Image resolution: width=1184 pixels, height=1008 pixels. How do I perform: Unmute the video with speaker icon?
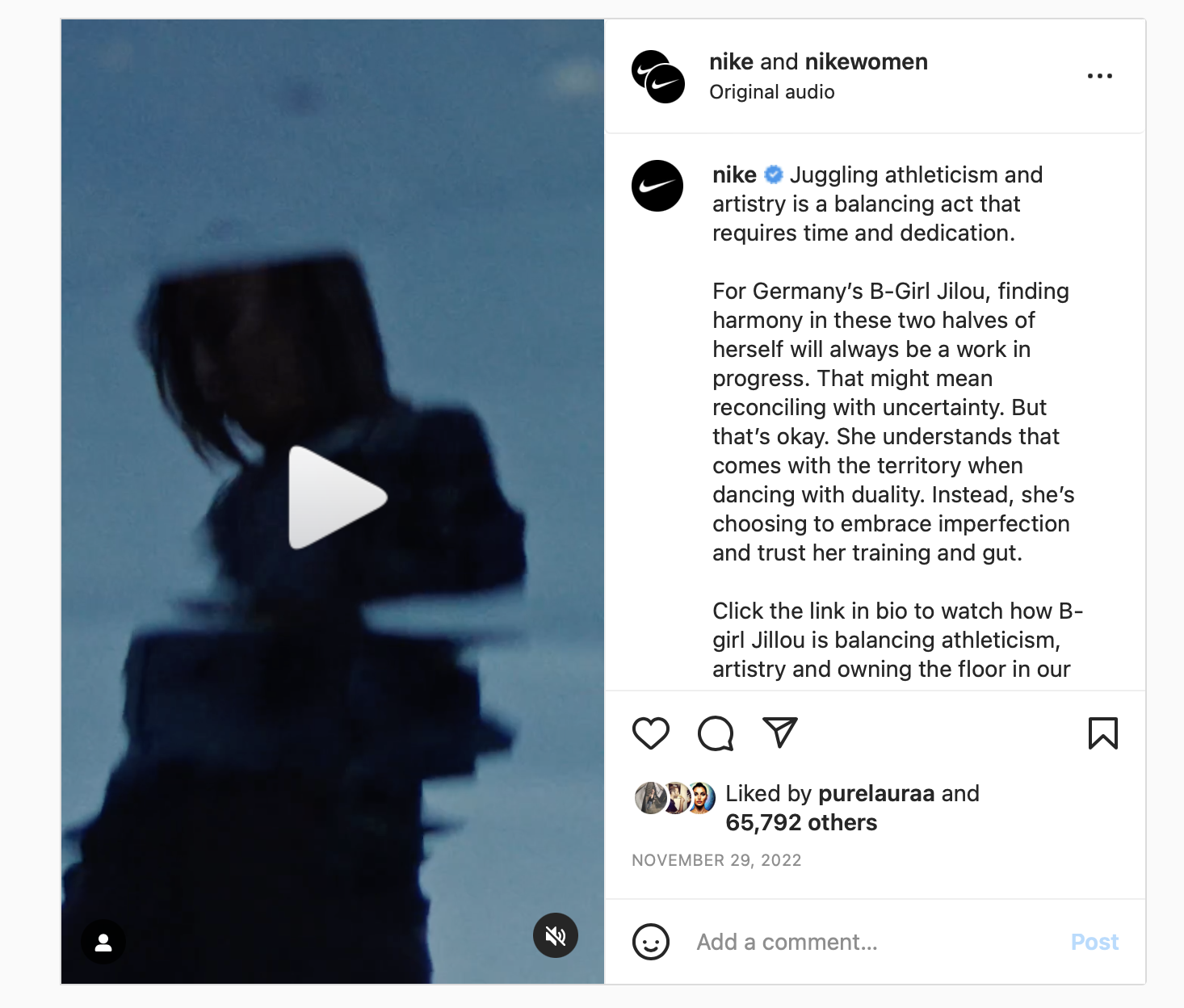click(556, 935)
